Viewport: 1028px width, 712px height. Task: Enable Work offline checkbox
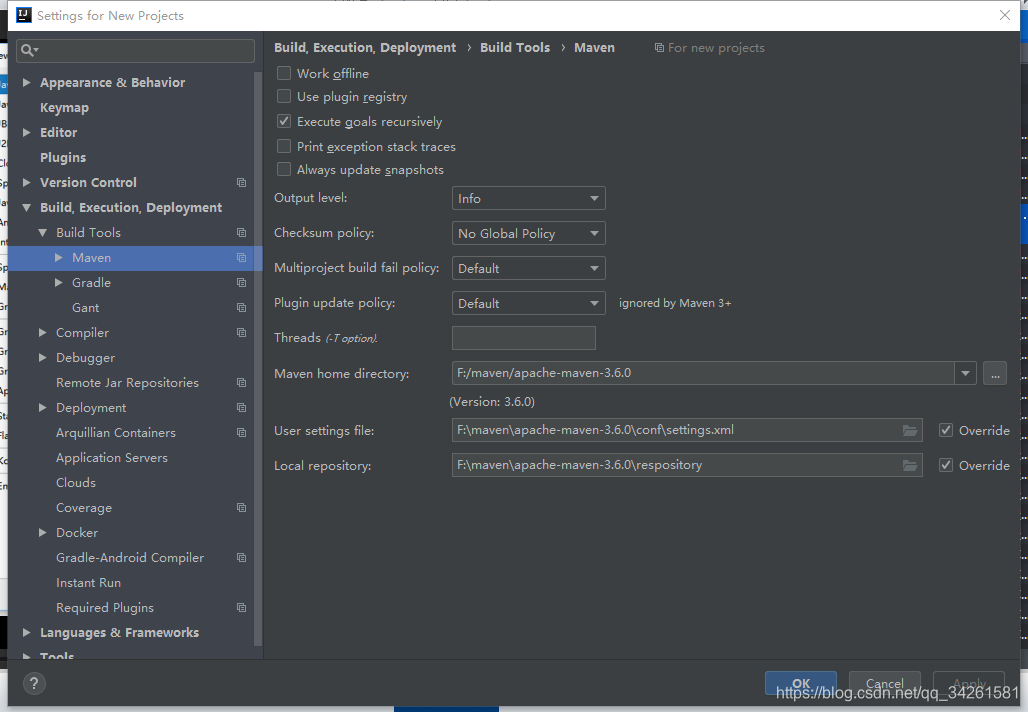[x=284, y=73]
